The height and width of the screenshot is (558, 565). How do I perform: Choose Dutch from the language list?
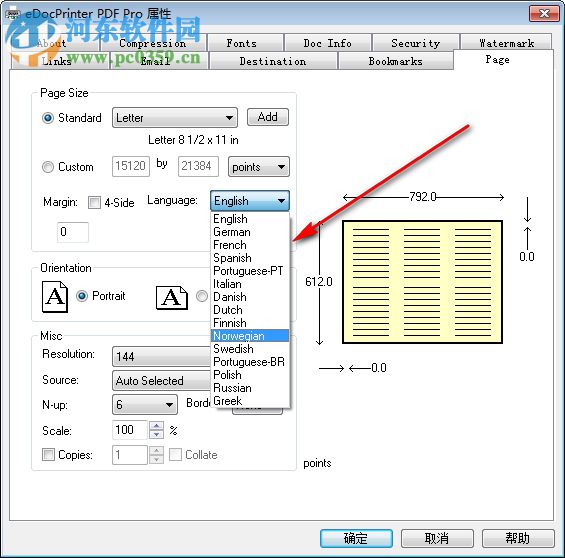coord(250,309)
